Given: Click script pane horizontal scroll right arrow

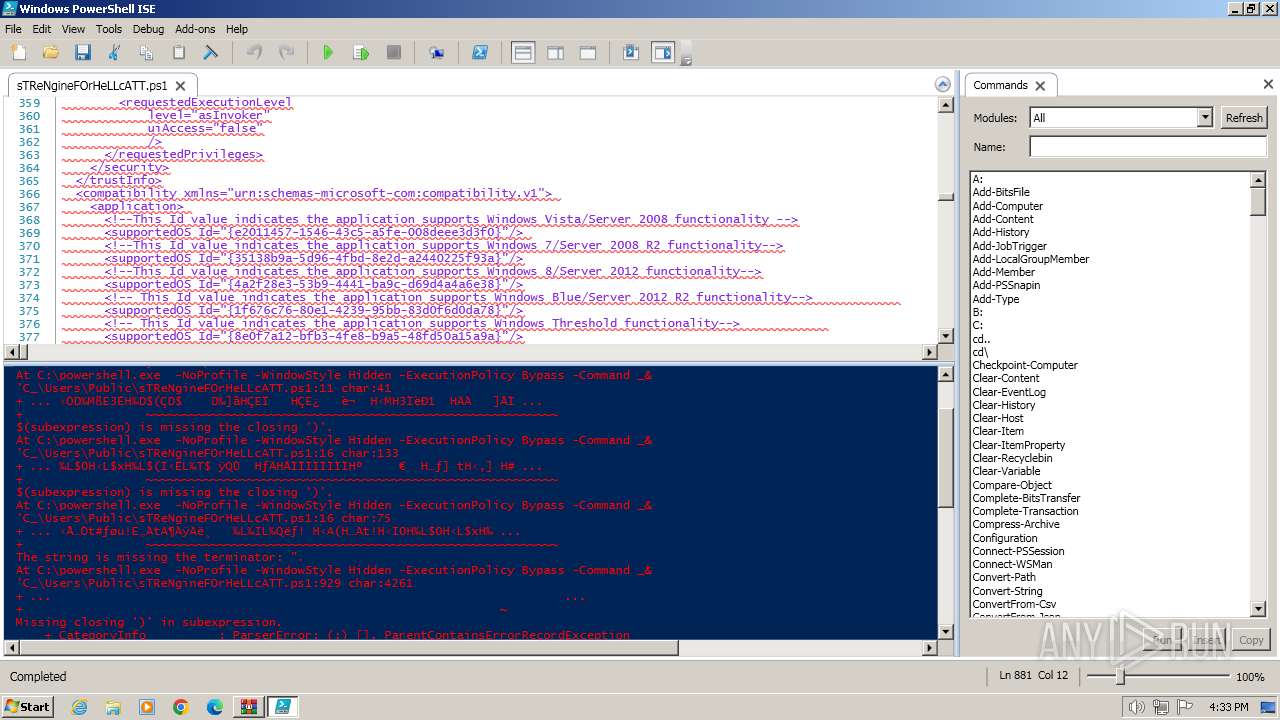Looking at the screenshot, I should tap(930, 352).
